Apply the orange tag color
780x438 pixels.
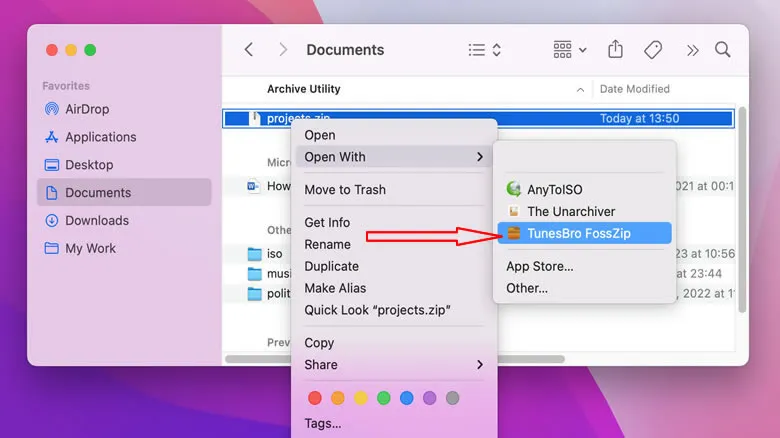[338, 398]
